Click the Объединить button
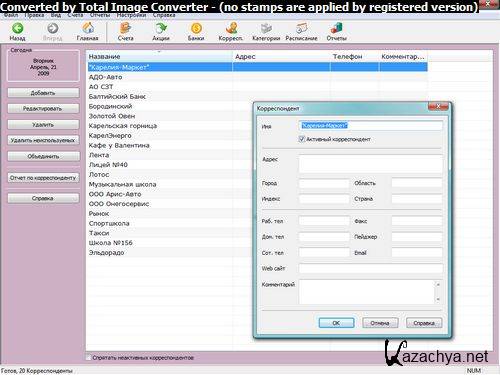This screenshot has height=375, width=500. coord(43,156)
